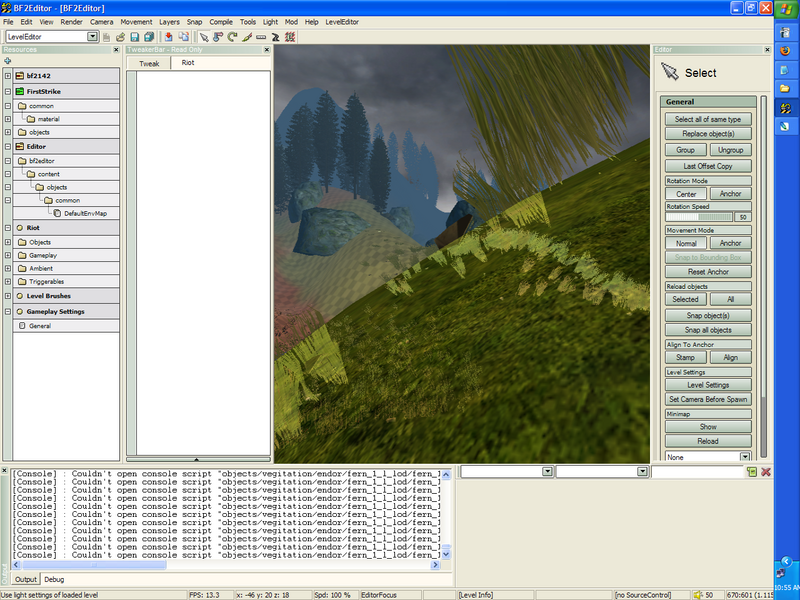Image resolution: width=800 pixels, height=600 pixels.
Task: Set Movement Mode to Normal
Action: click(686, 243)
